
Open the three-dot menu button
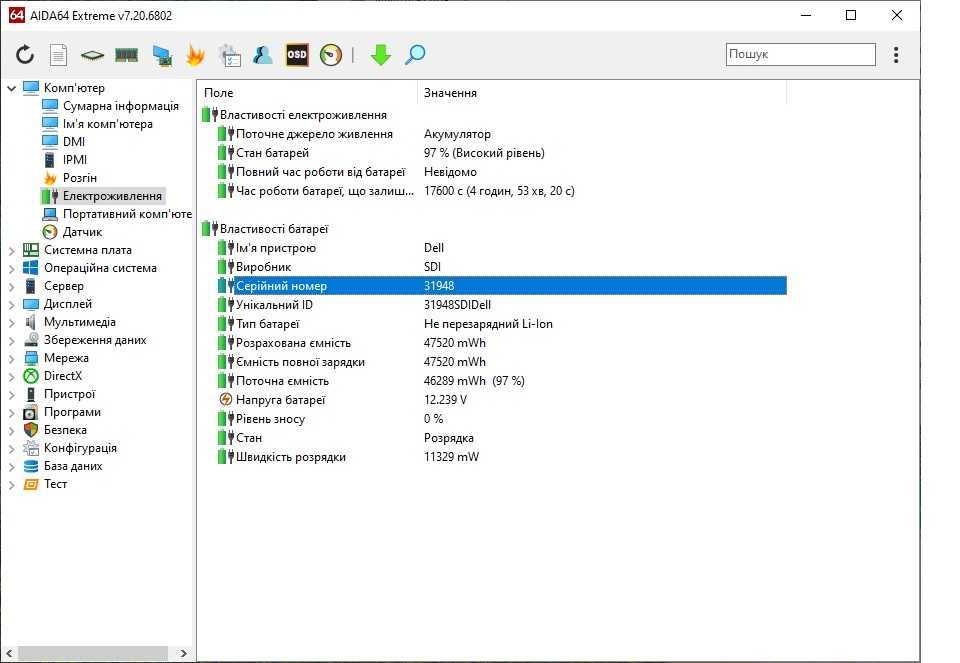click(896, 54)
